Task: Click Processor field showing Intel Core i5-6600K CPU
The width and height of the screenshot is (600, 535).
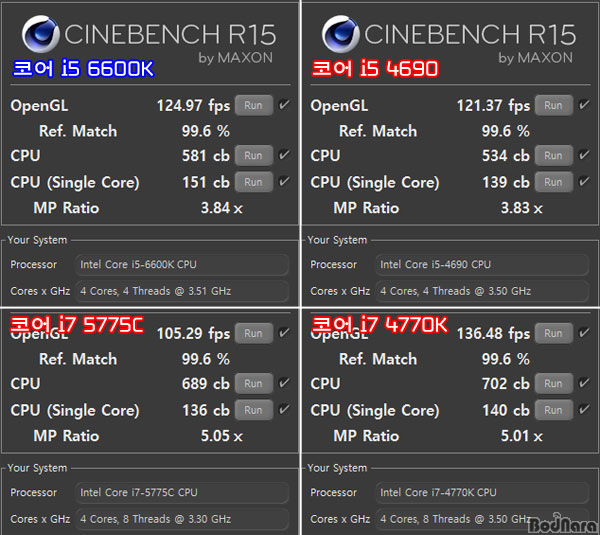Action: [182, 264]
